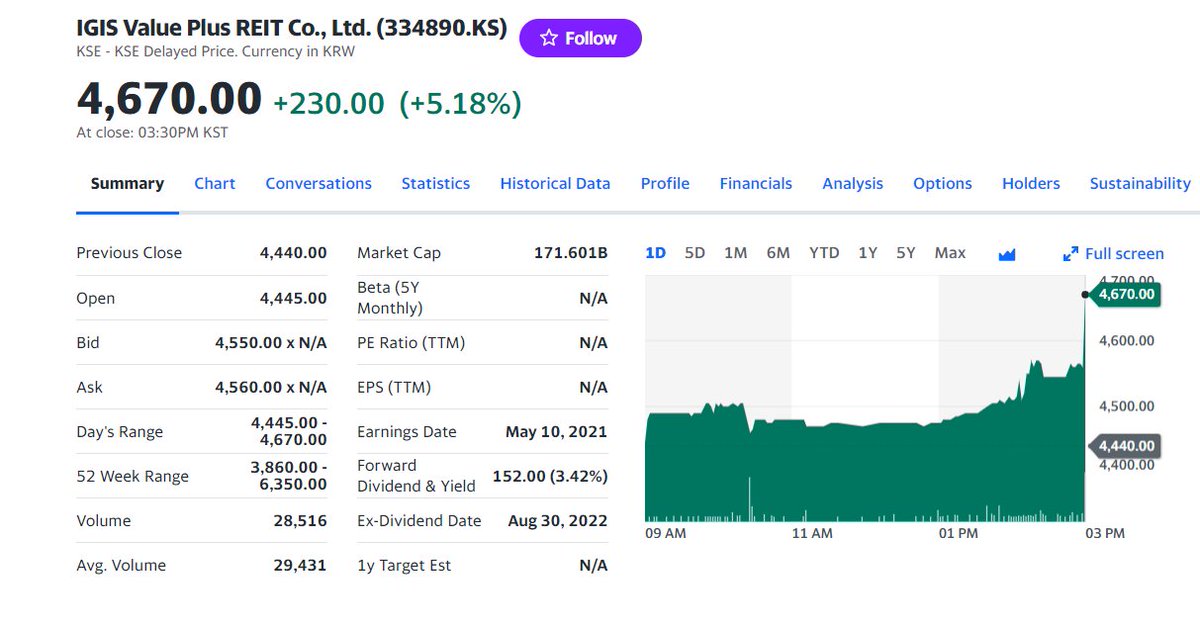Click the At close 03:30PM KST text
Screen dimensions: 1200x629
152,132
